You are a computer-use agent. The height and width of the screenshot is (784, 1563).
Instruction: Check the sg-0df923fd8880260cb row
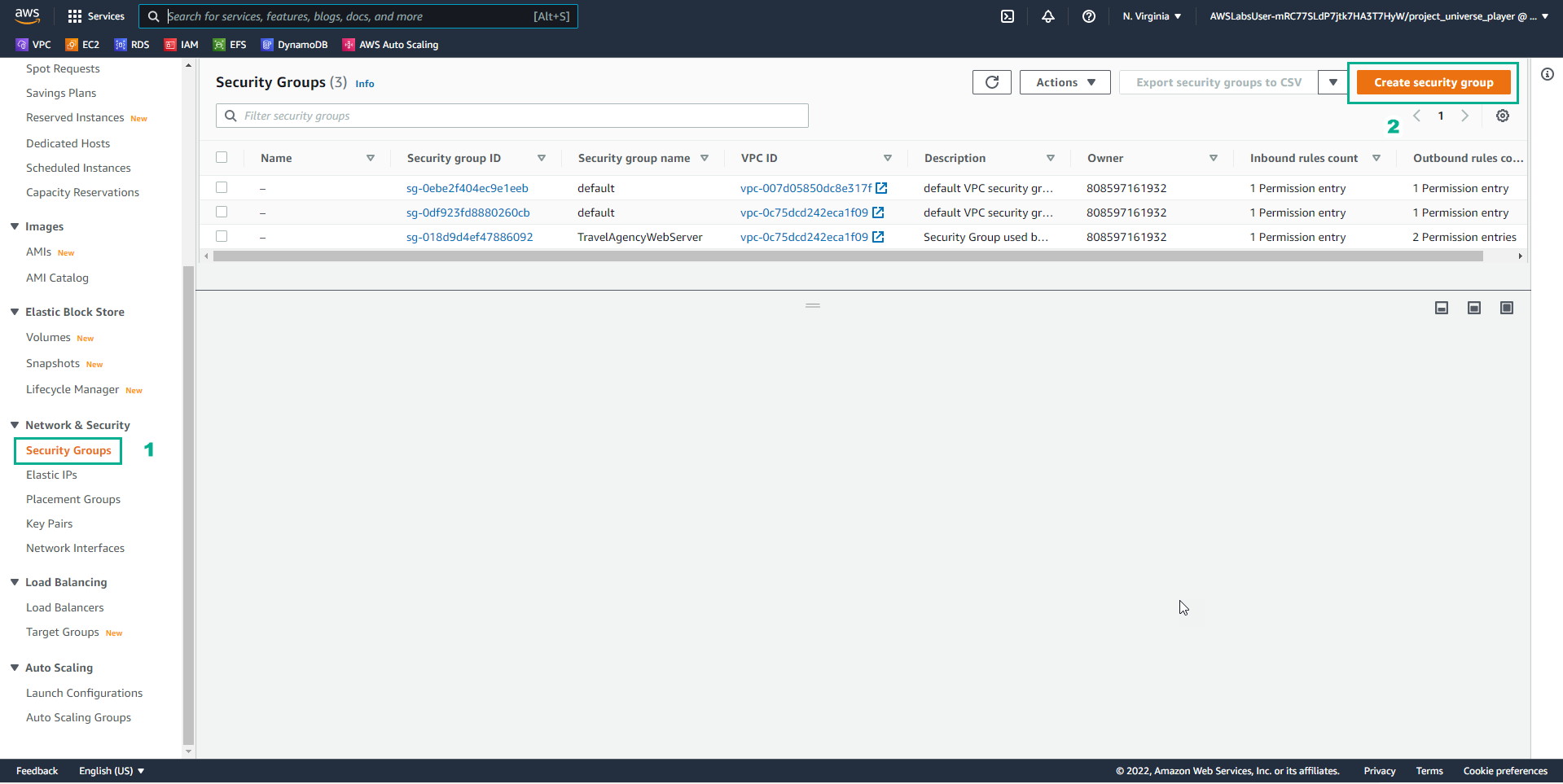click(222, 212)
